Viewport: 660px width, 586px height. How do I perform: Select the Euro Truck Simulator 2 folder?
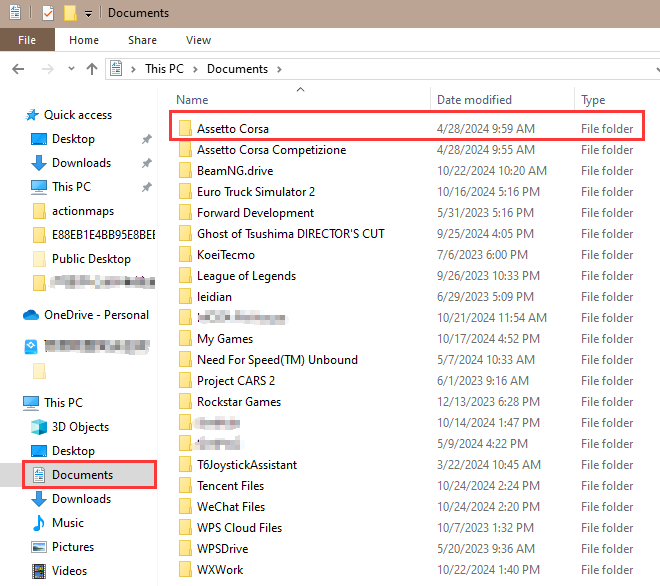(256, 192)
